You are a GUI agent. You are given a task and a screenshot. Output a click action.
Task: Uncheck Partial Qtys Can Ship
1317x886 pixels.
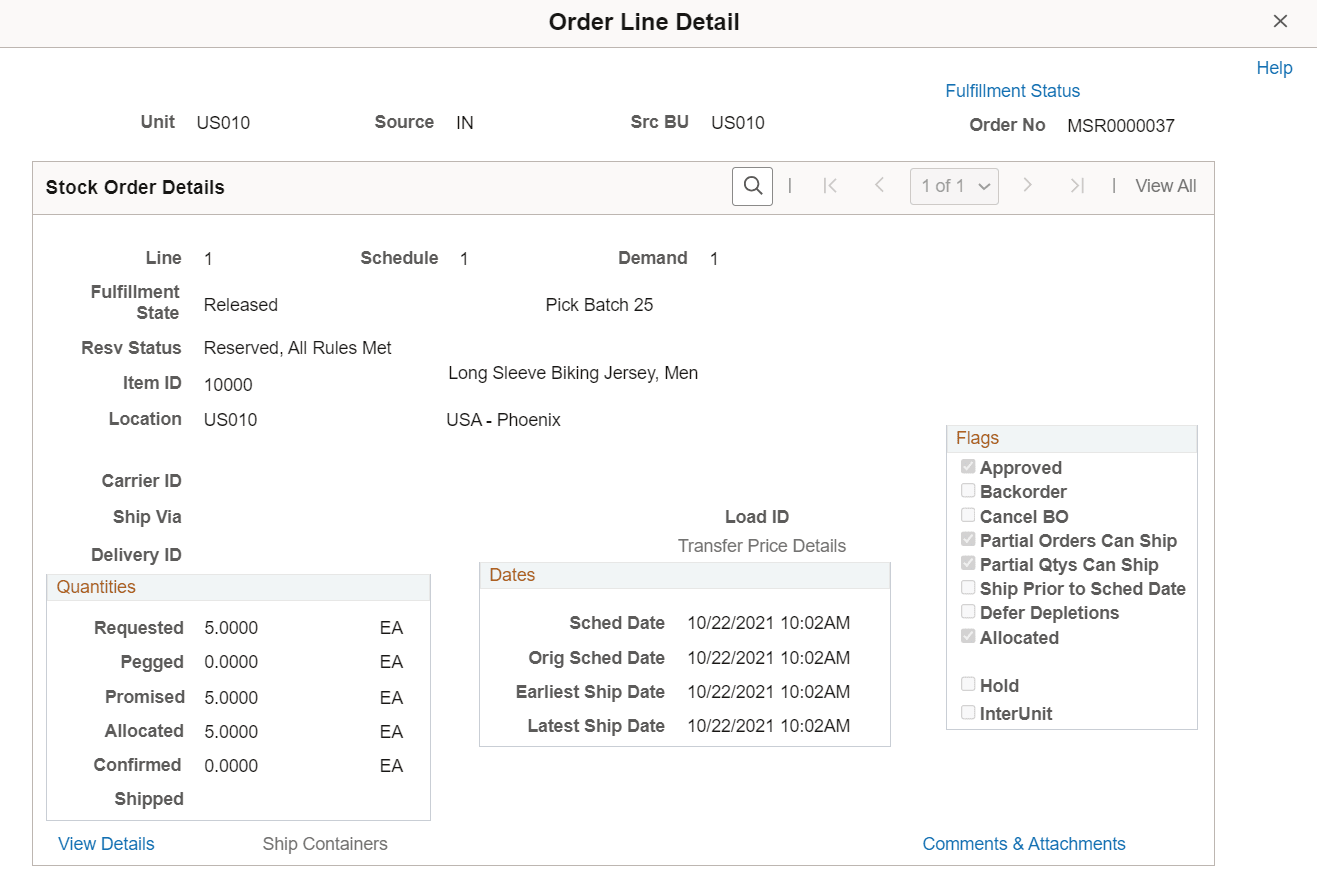(x=967, y=563)
